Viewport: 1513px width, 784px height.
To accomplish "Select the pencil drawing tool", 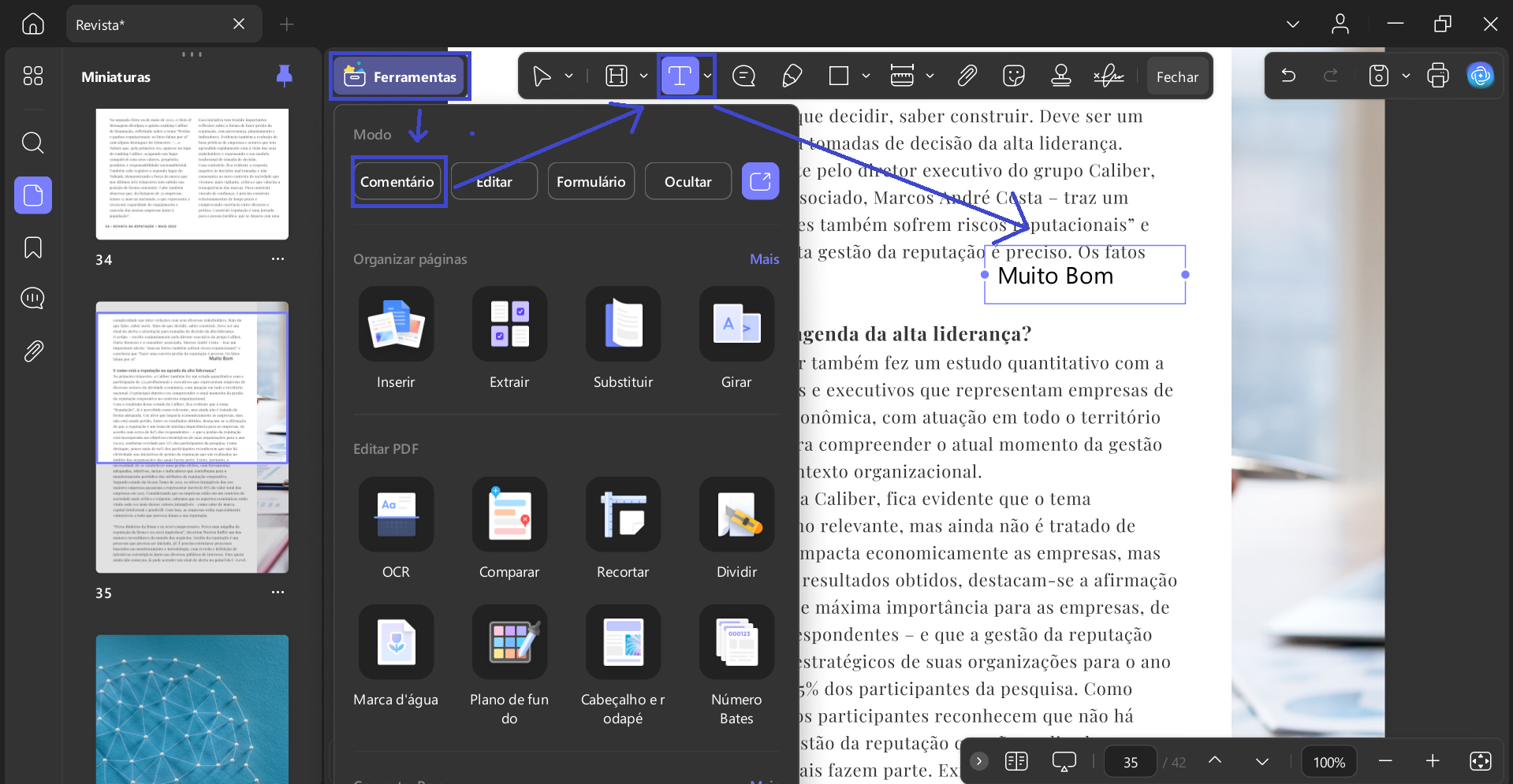I will click(x=792, y=76).
